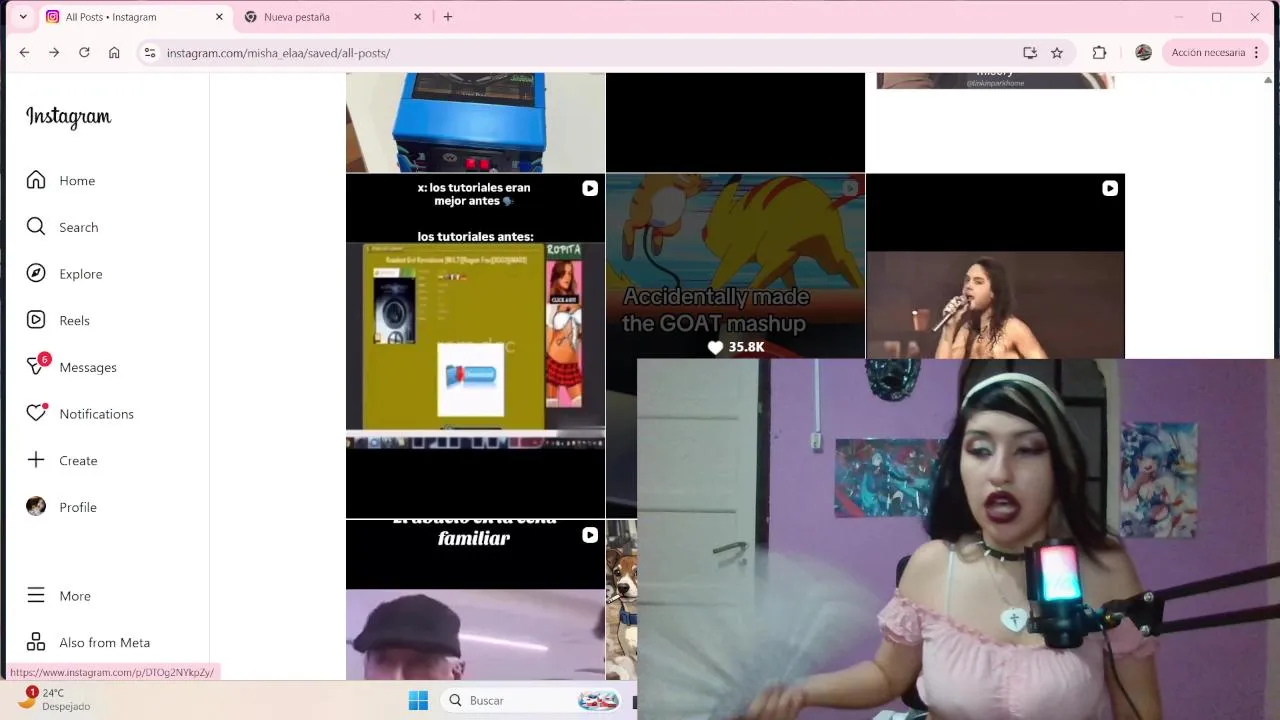Click the install app icon in address bar
Image resolution: width=1280 pixels, height=720 pixels.
tap(1030, 53)
